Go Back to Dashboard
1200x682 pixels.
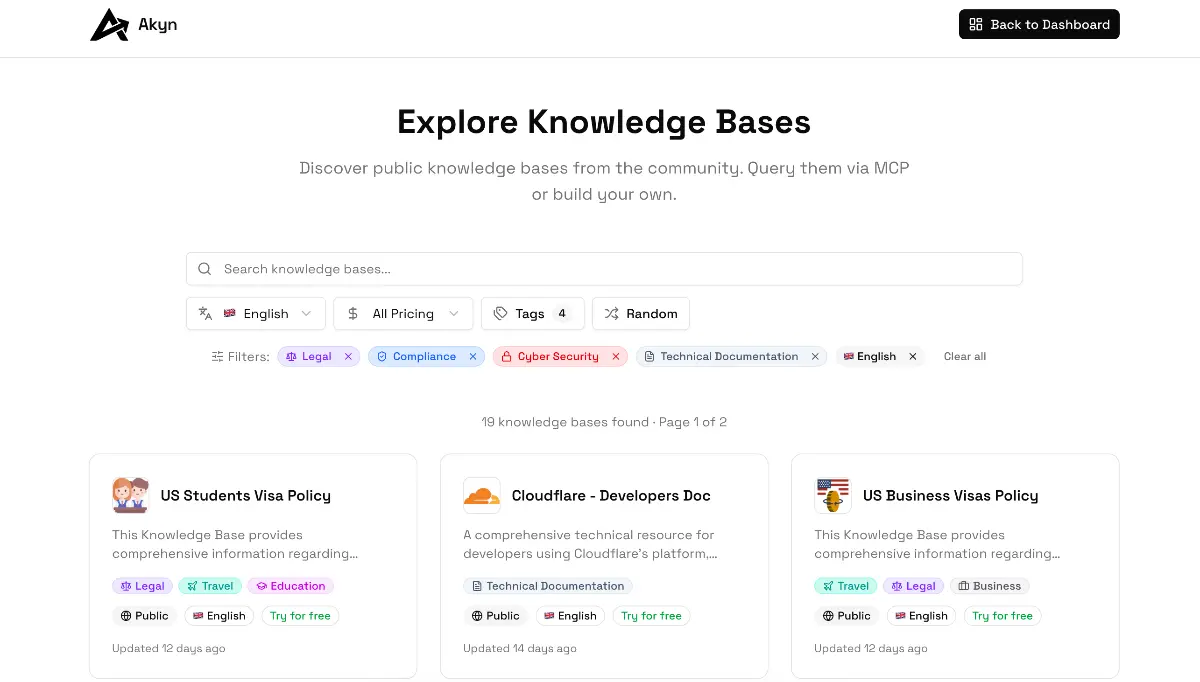[x=1039, y=25]
